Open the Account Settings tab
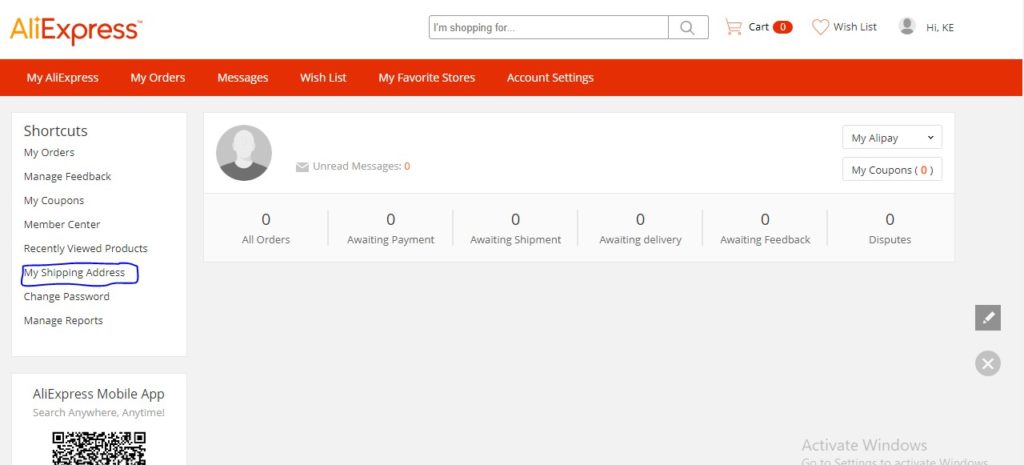Image resolution: width=1024 pixels, height=465 pixels. click(x=550, y=78)
